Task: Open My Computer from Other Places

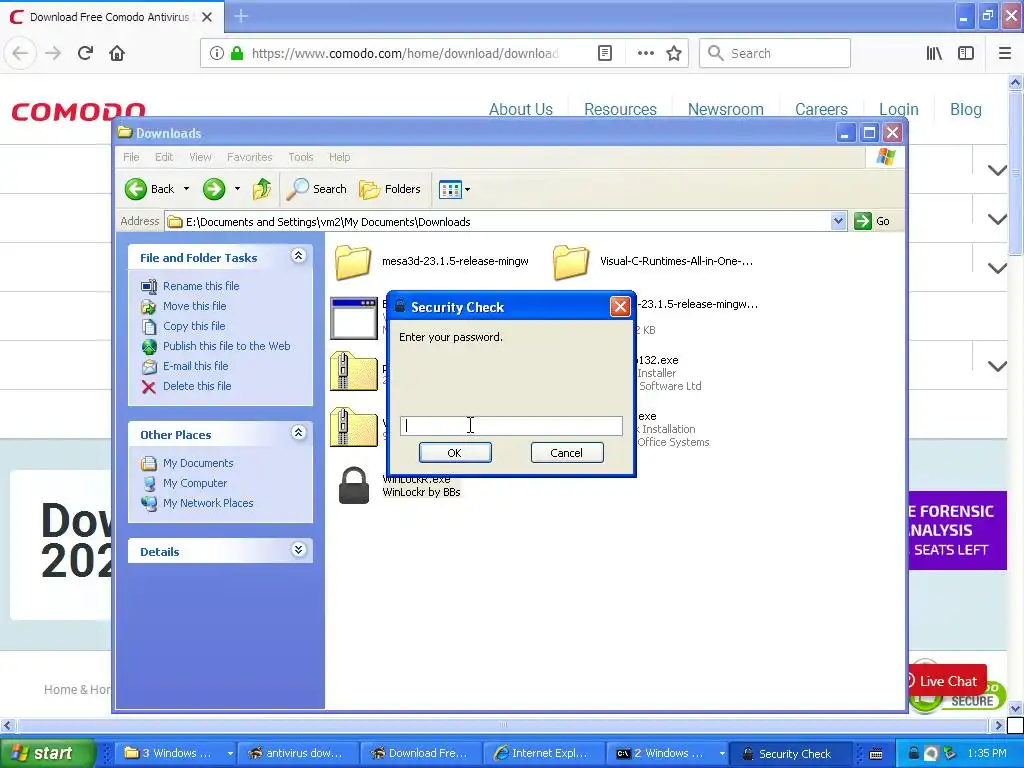Action: [x=195, y=483]
